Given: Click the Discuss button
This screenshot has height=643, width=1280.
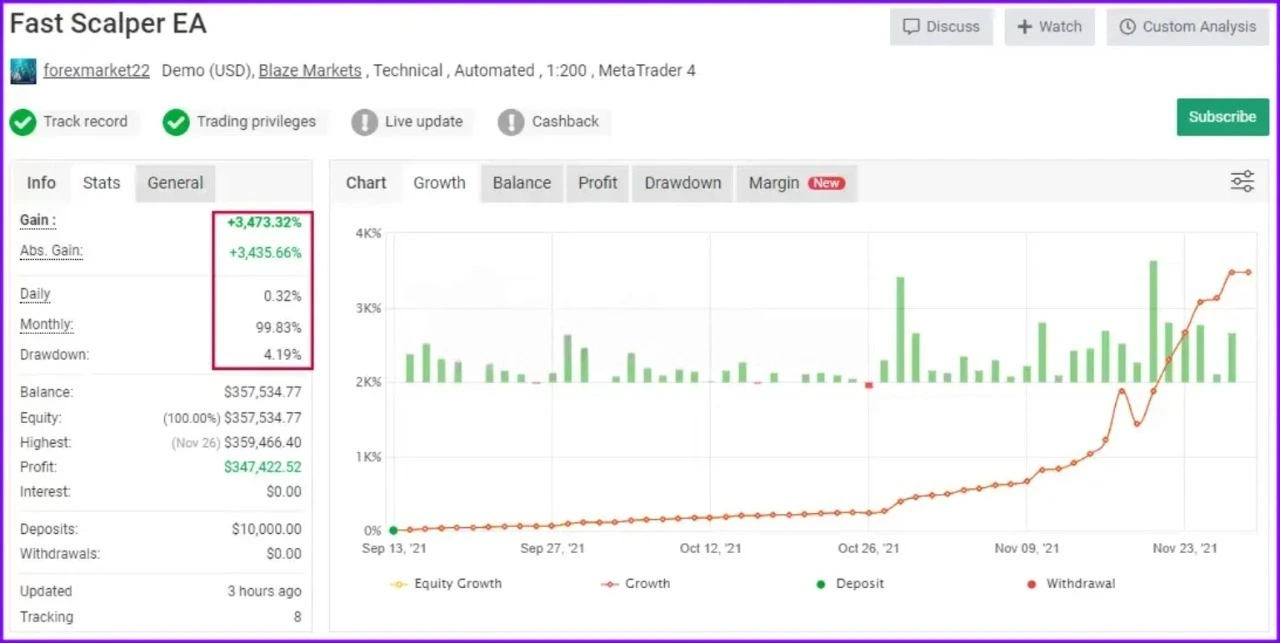Looking at the screenshot, I should coord(941,27).
